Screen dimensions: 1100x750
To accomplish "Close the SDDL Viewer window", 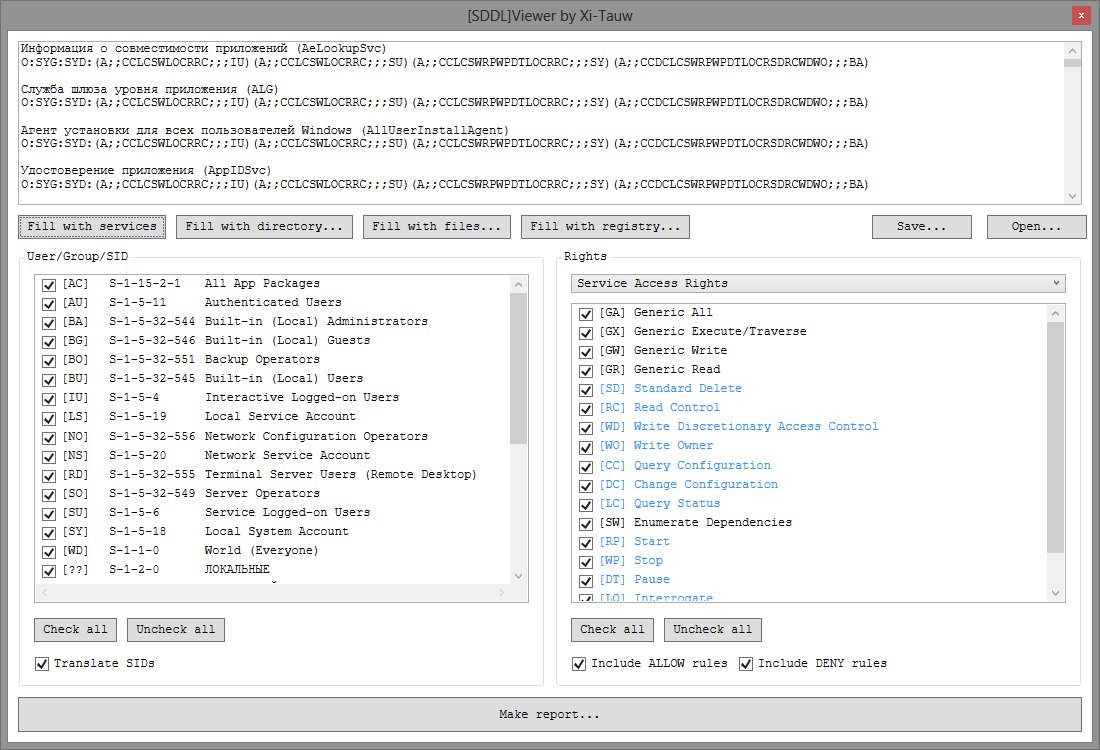I will [1081, 15].
